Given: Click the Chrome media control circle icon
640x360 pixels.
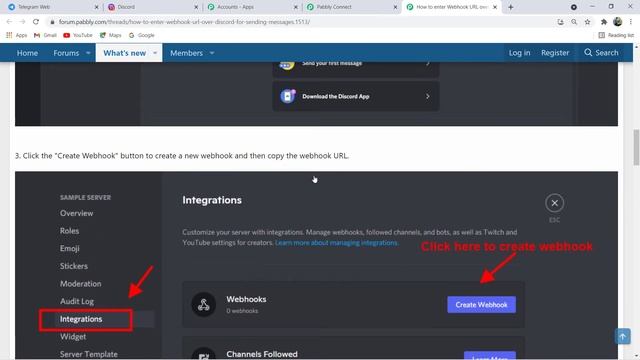Looking at the screenshot, I should [x=573, y=7].
